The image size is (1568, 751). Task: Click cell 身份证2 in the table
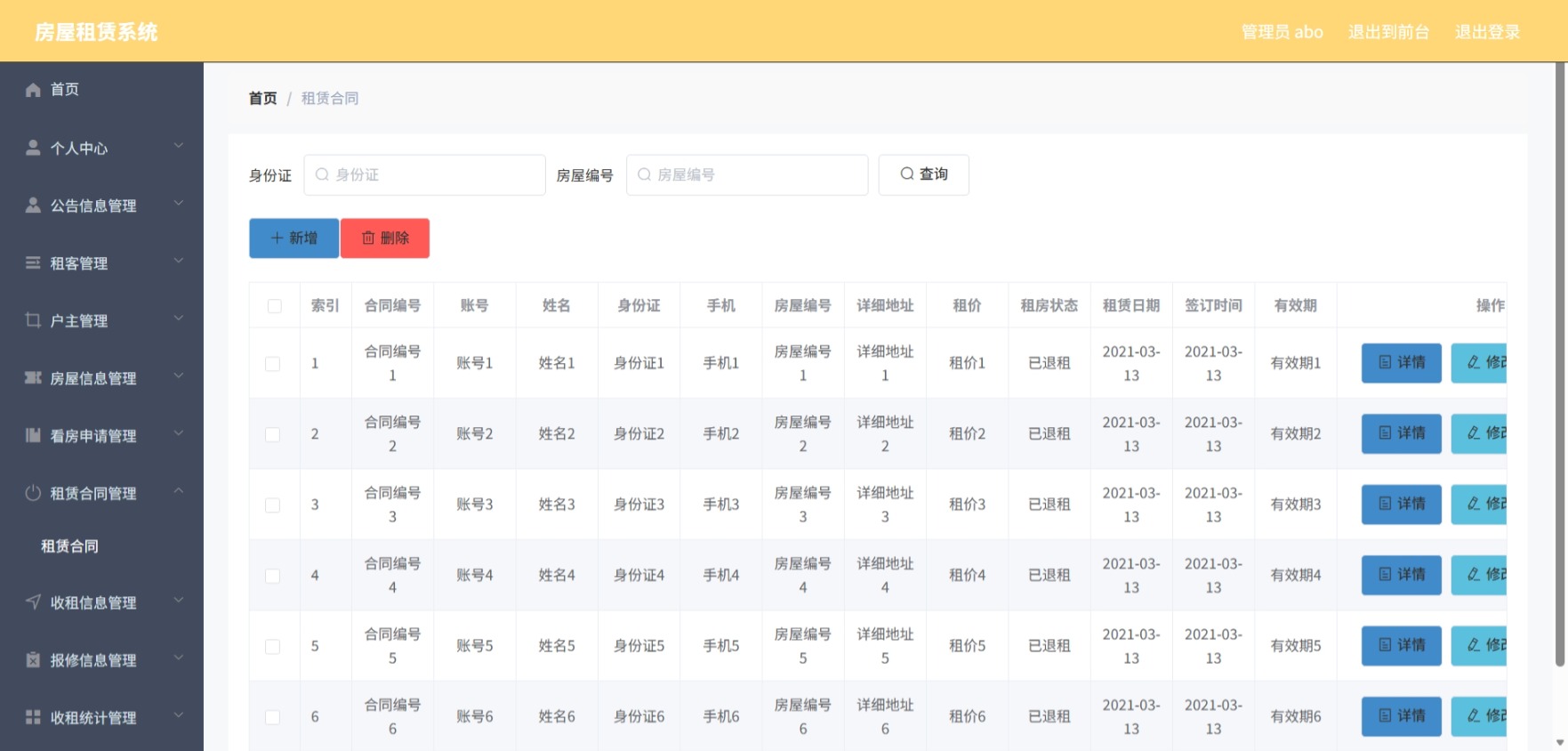pyautogui.click(x=639, y=434)
